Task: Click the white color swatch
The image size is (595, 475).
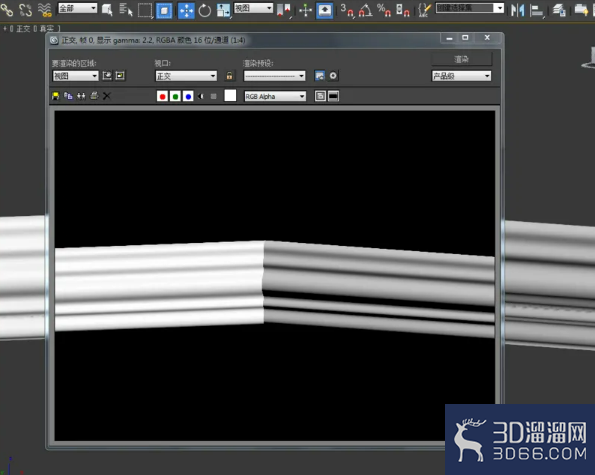Action: (230, 96)
